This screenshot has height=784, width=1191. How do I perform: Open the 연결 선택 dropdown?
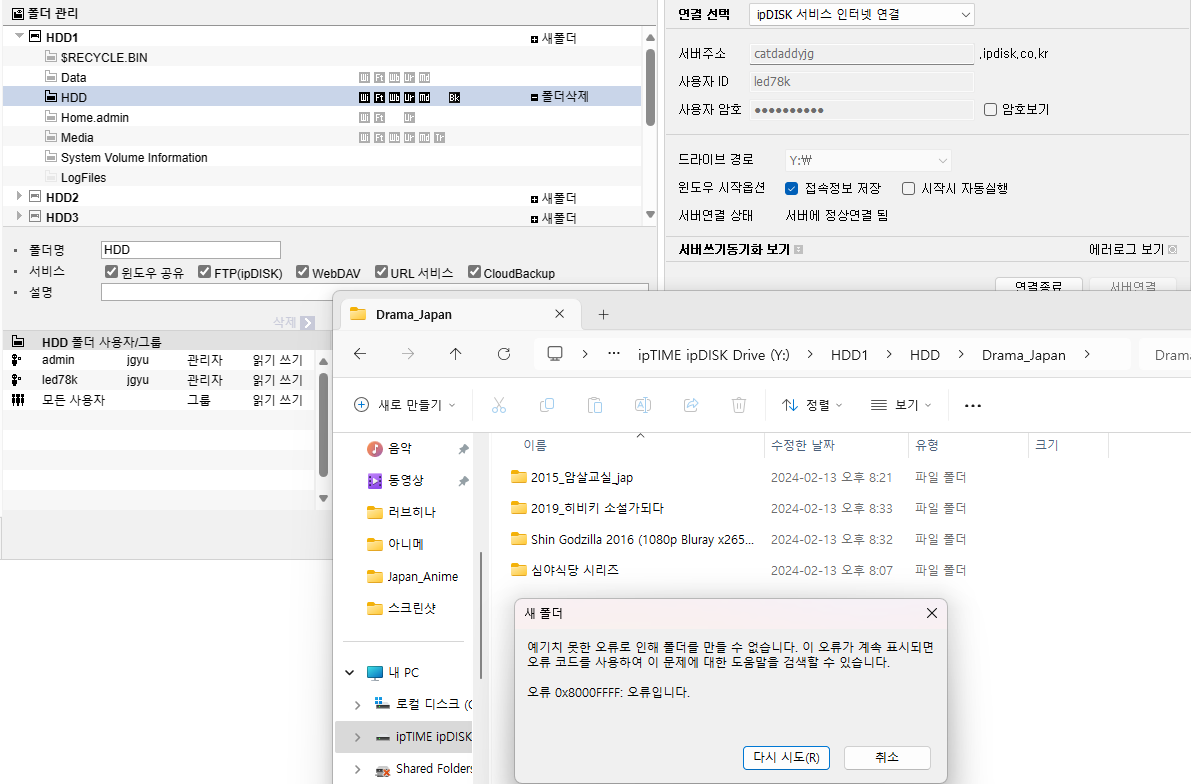click(861, 14)
